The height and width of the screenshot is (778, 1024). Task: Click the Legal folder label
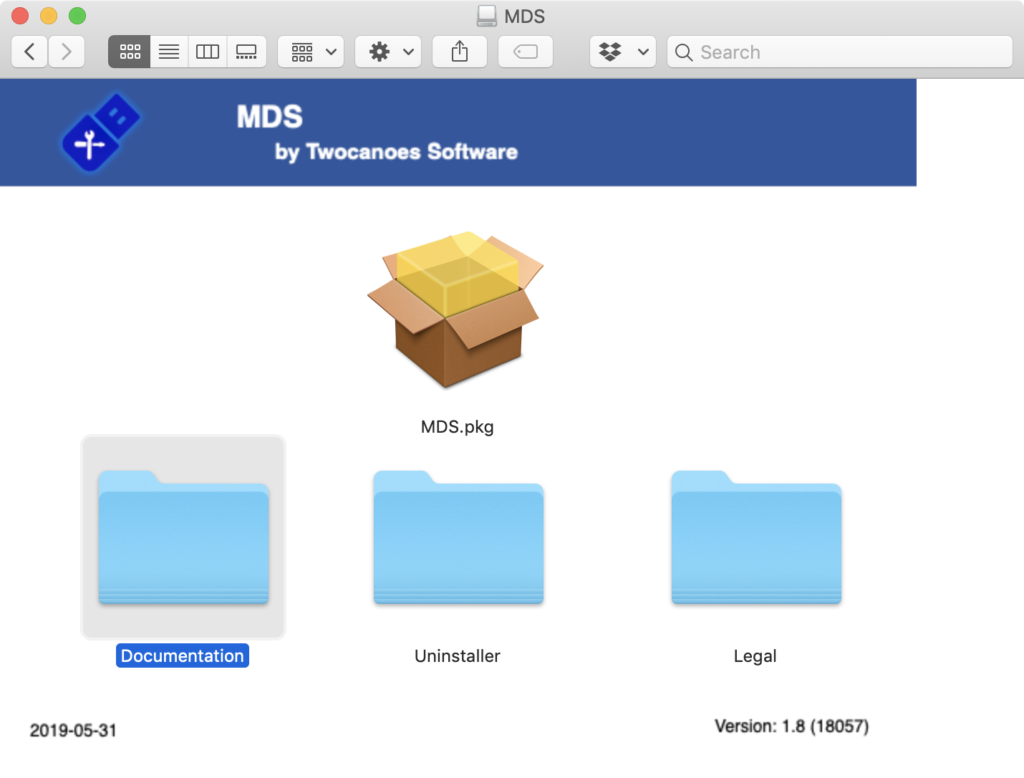(755, 656)
